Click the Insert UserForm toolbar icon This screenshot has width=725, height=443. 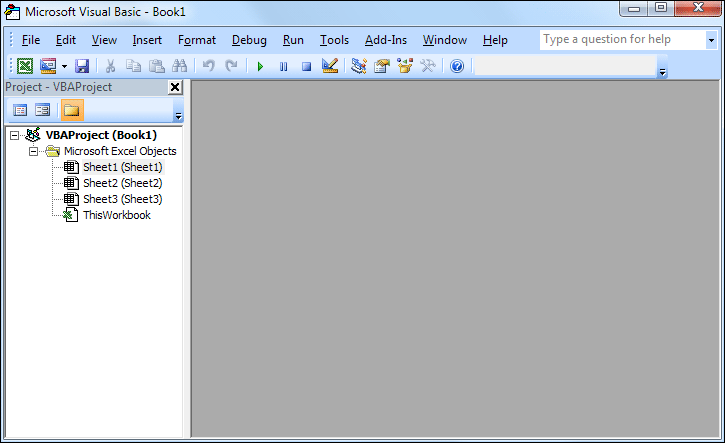click(48, 66)
